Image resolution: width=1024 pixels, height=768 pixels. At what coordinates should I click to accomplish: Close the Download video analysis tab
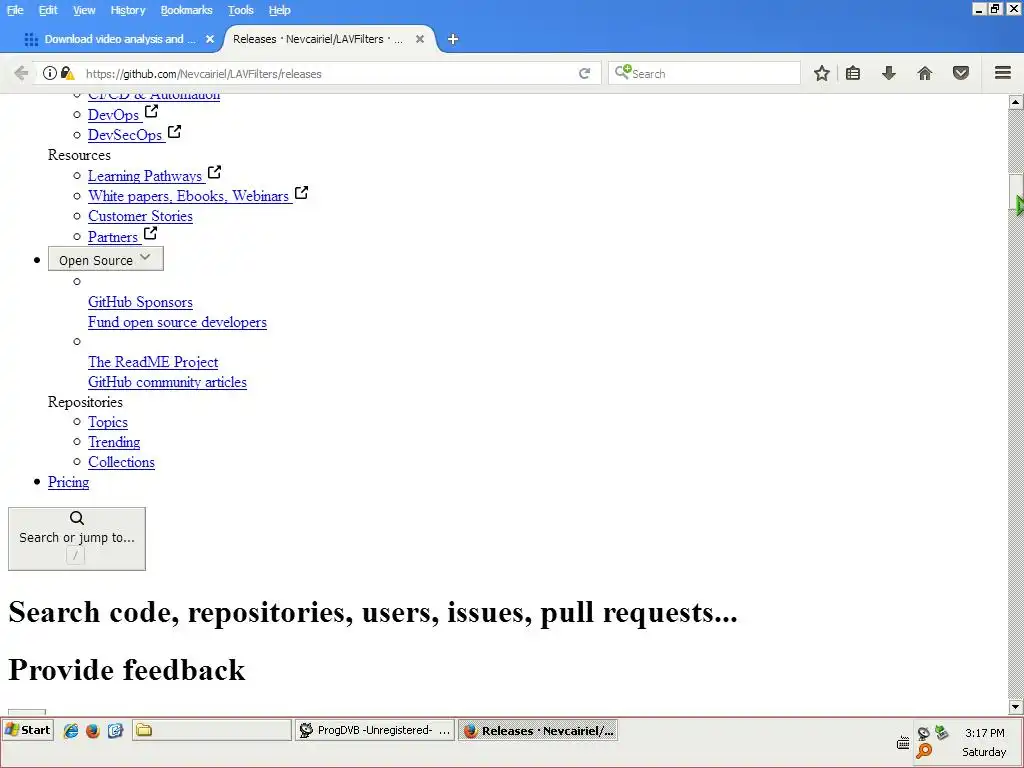(210, 39)
